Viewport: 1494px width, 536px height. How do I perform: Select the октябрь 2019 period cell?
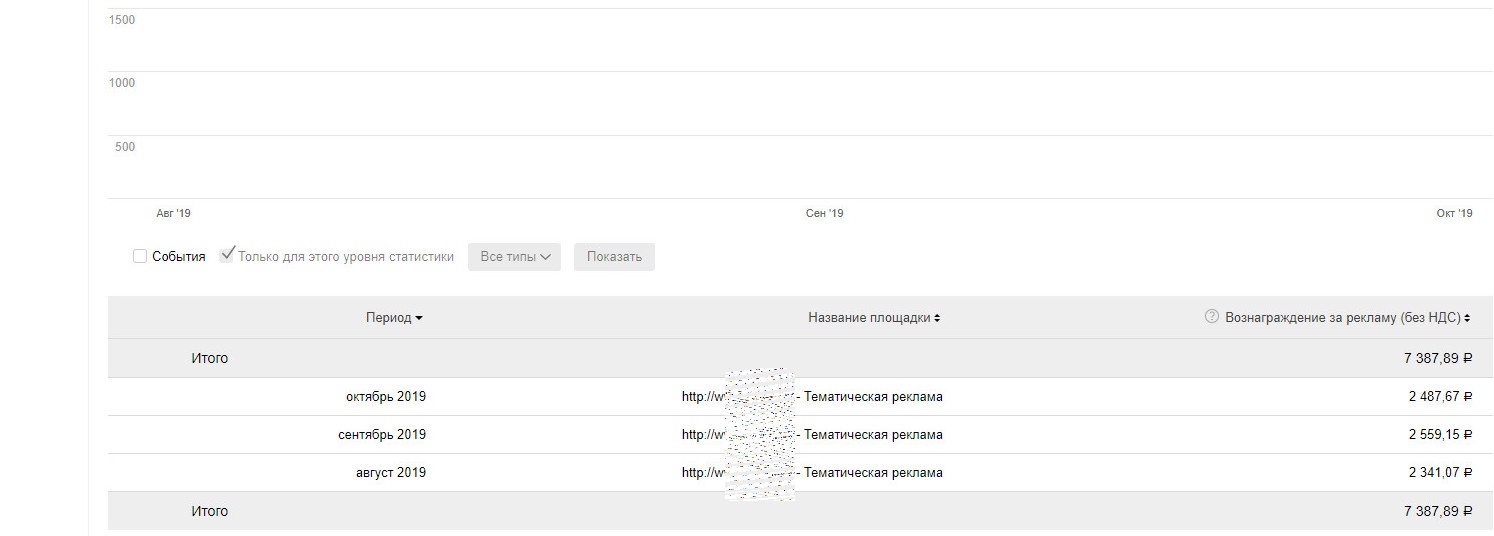(x=386, y=397)
